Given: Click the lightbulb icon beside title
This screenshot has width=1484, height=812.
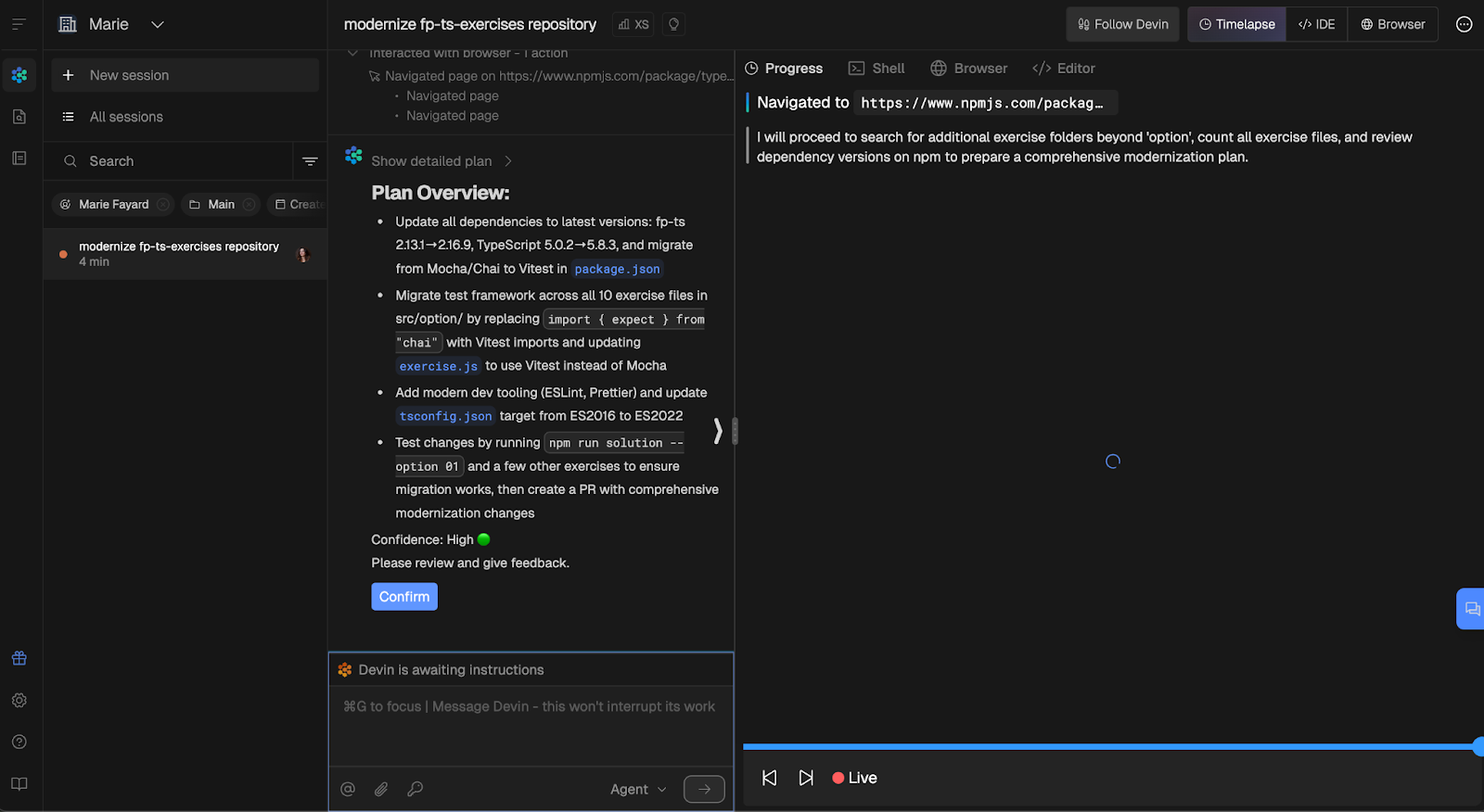Looking at the screenshot, I should 674,24.
